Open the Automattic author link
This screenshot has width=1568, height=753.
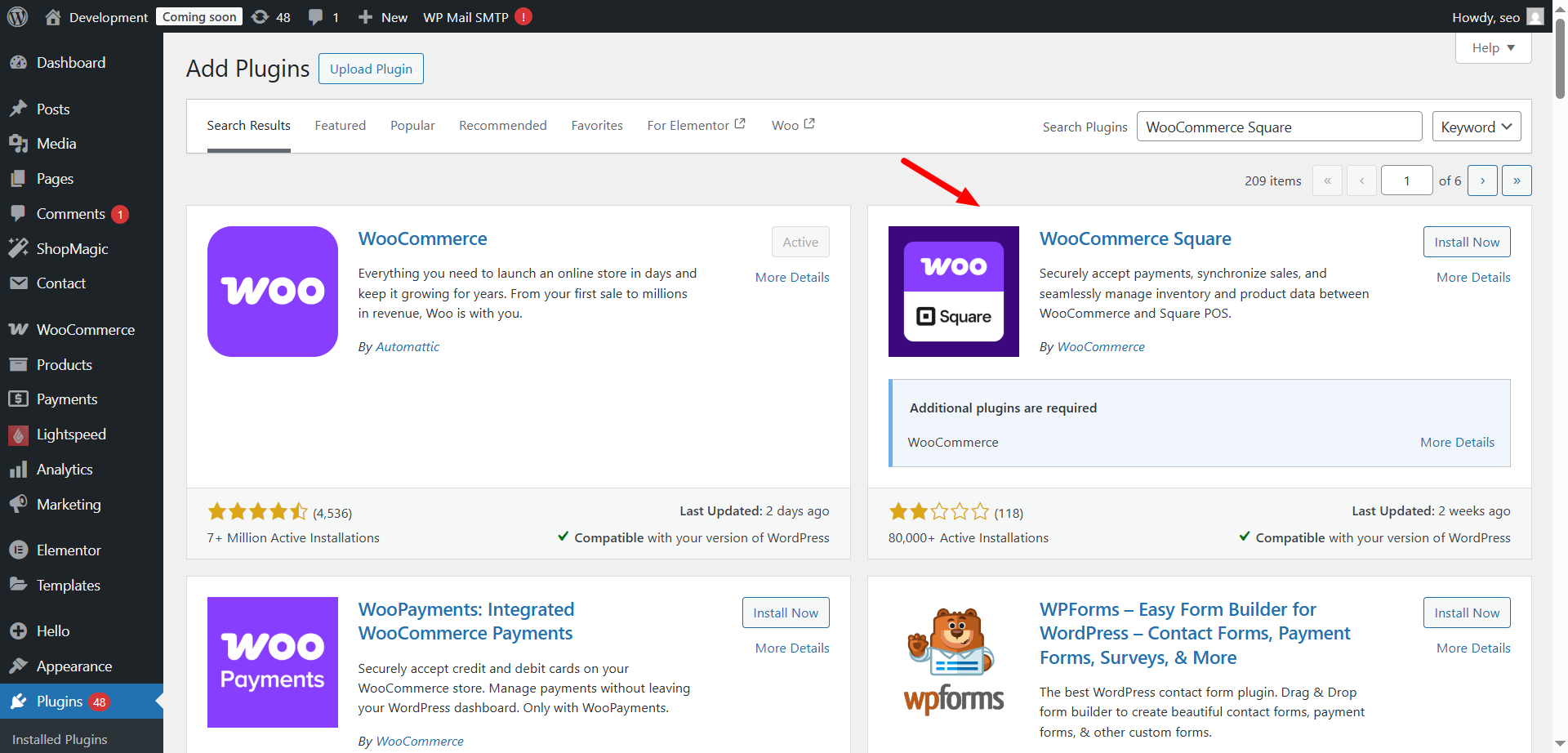click(408, 347)
